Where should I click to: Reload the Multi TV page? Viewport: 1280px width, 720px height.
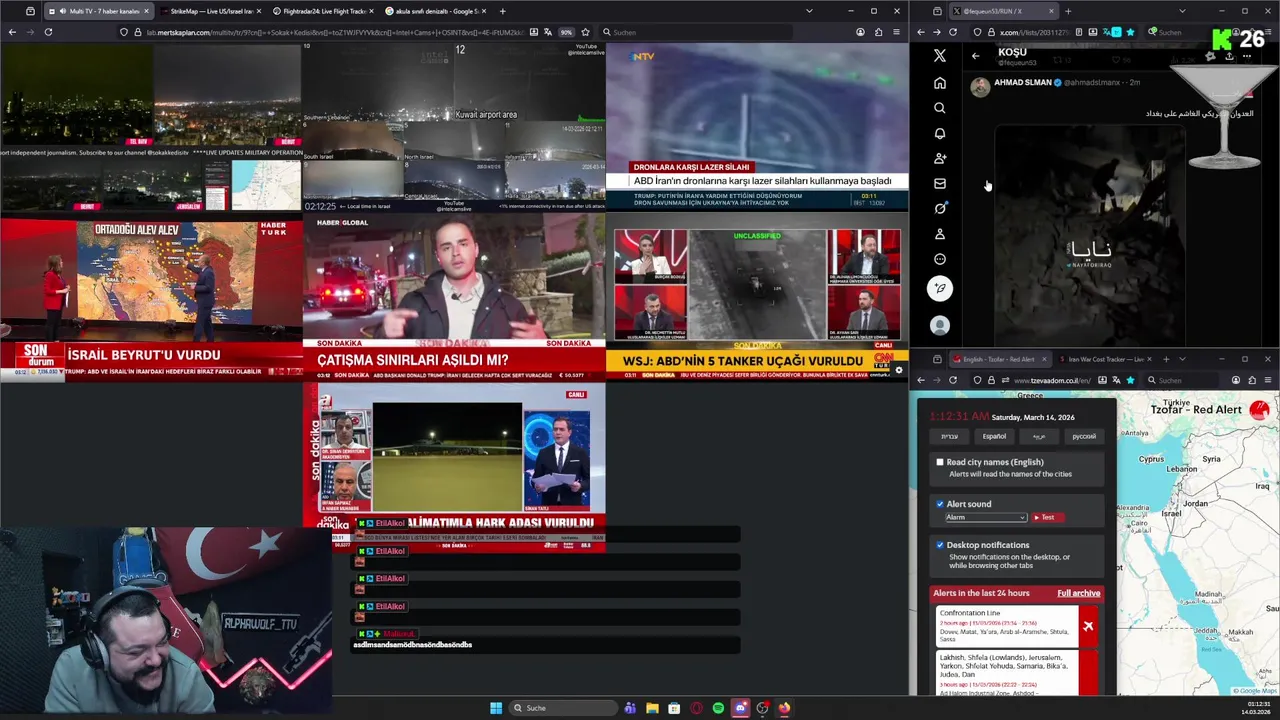point(48,32)
